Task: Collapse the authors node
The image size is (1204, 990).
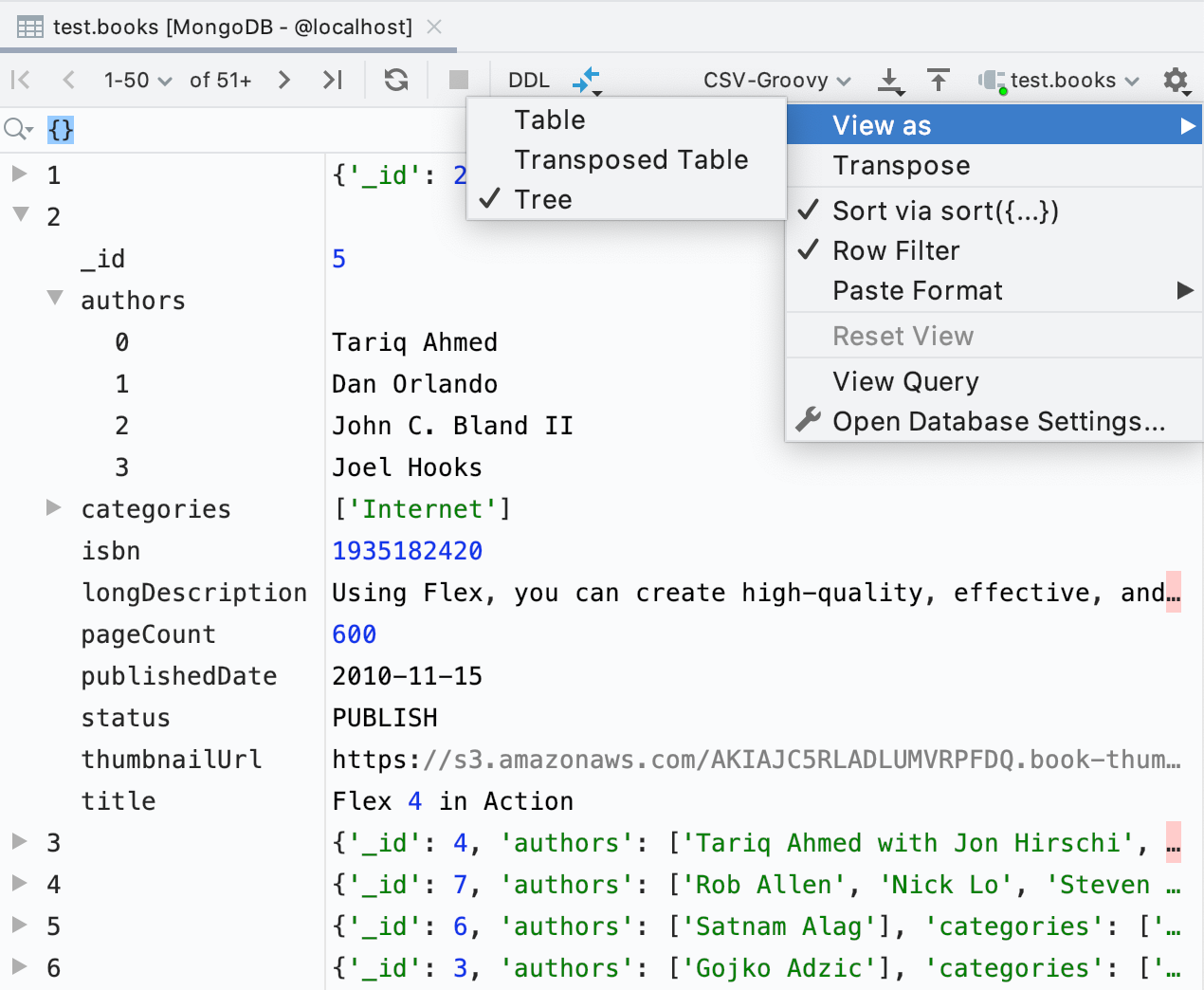Action: coord(55,299)
